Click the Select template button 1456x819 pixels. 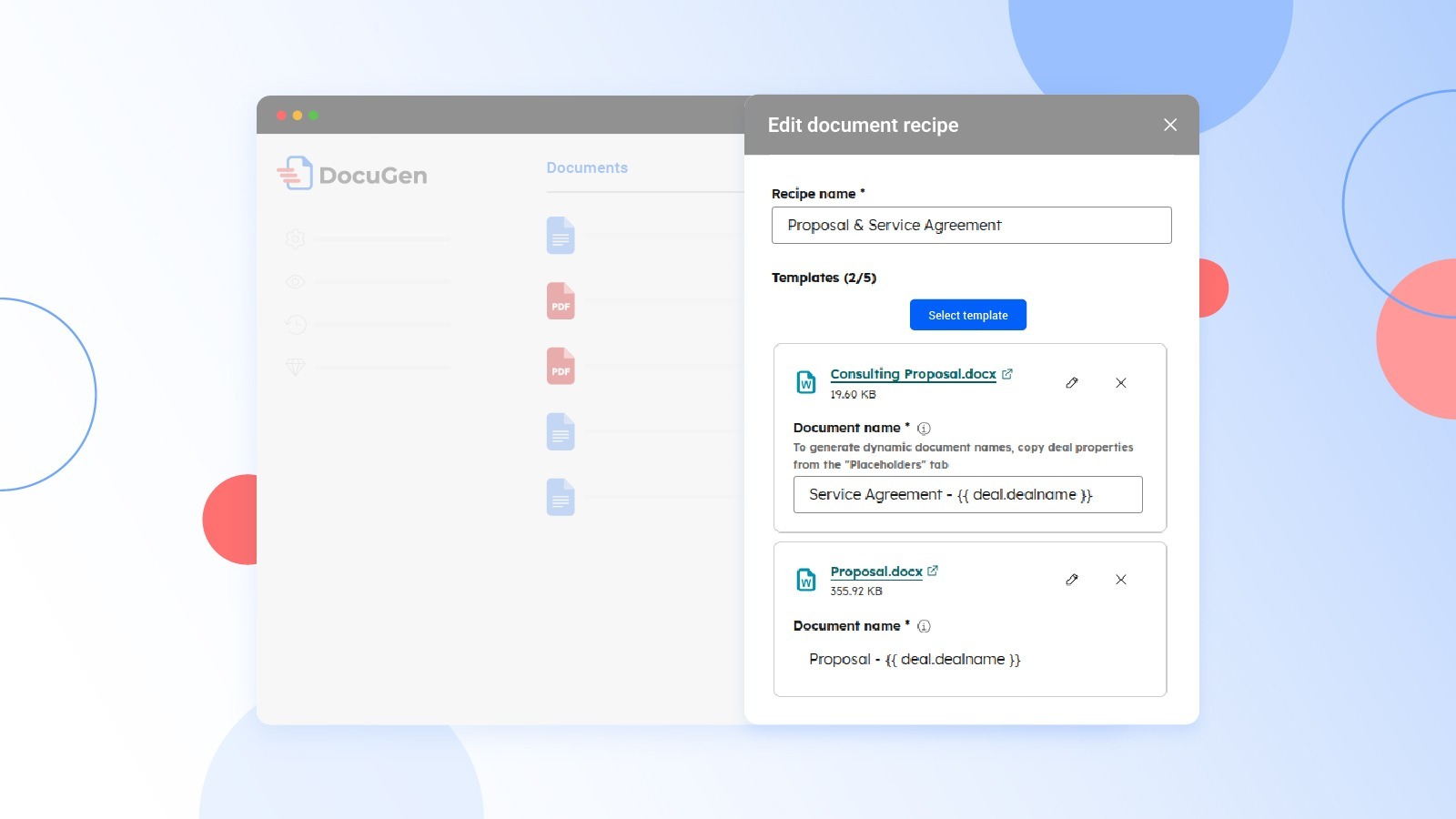(967, 315)
